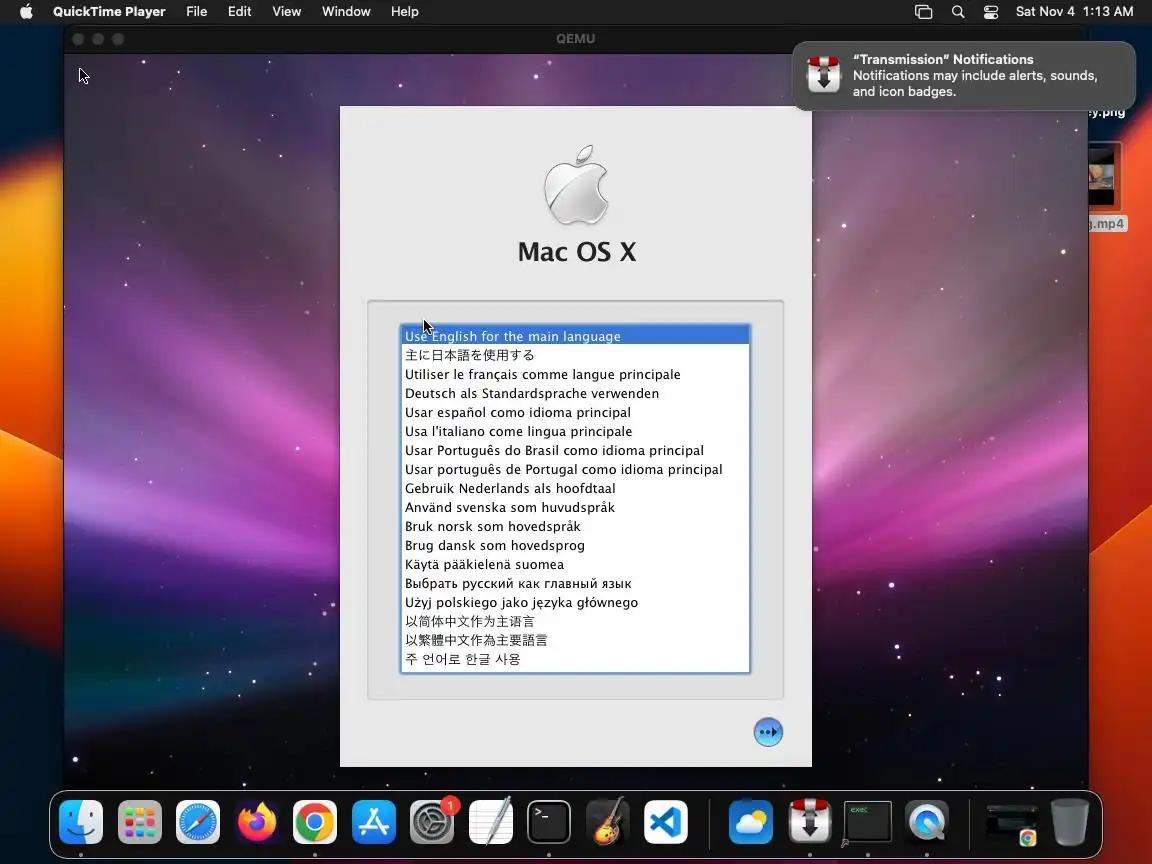
Task: Open the minimized Chrome window in the Dock
Action: coord(1012,824)
